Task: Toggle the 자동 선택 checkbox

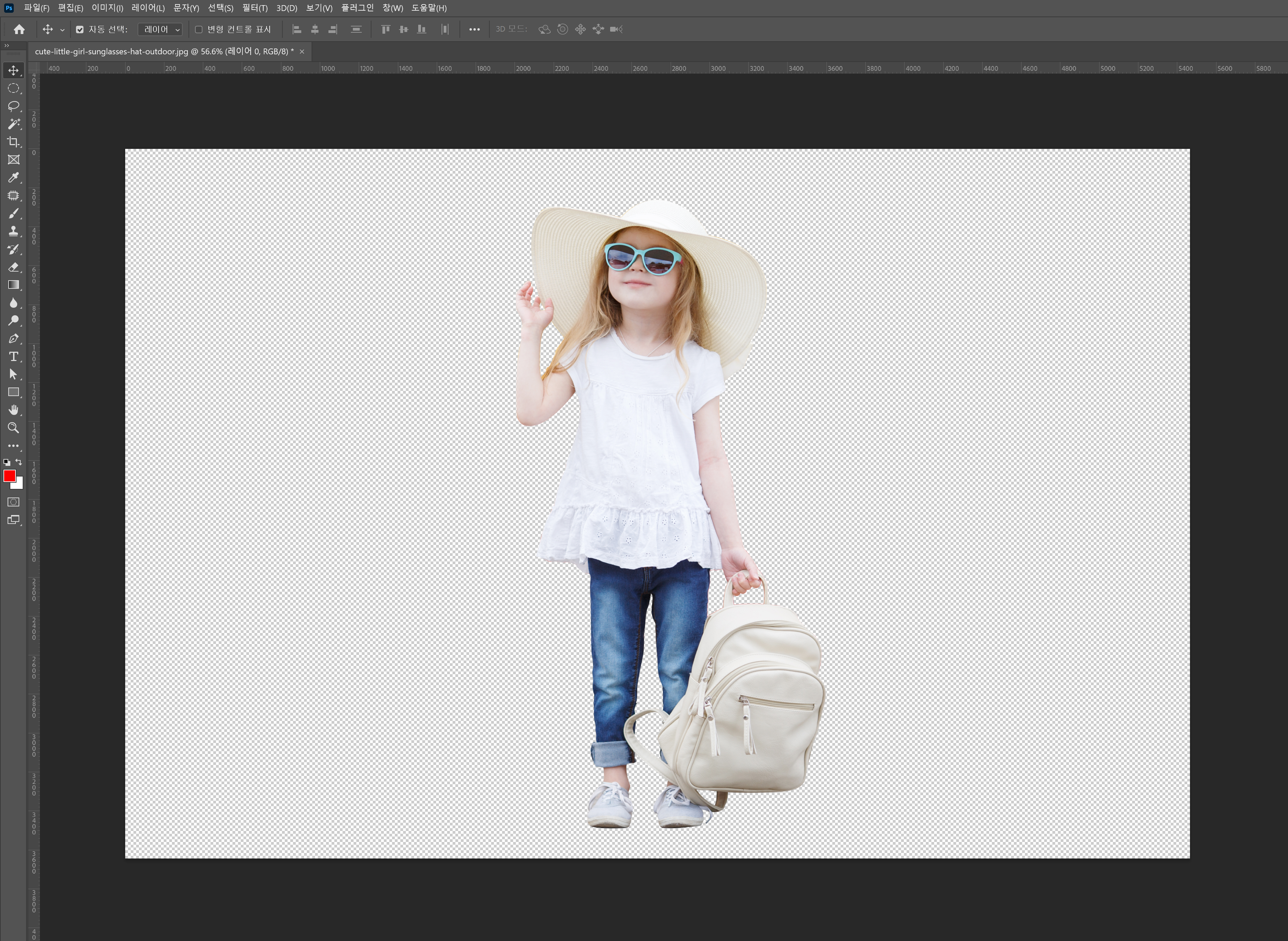Action: pyautogui.click(x=80, y=30)
